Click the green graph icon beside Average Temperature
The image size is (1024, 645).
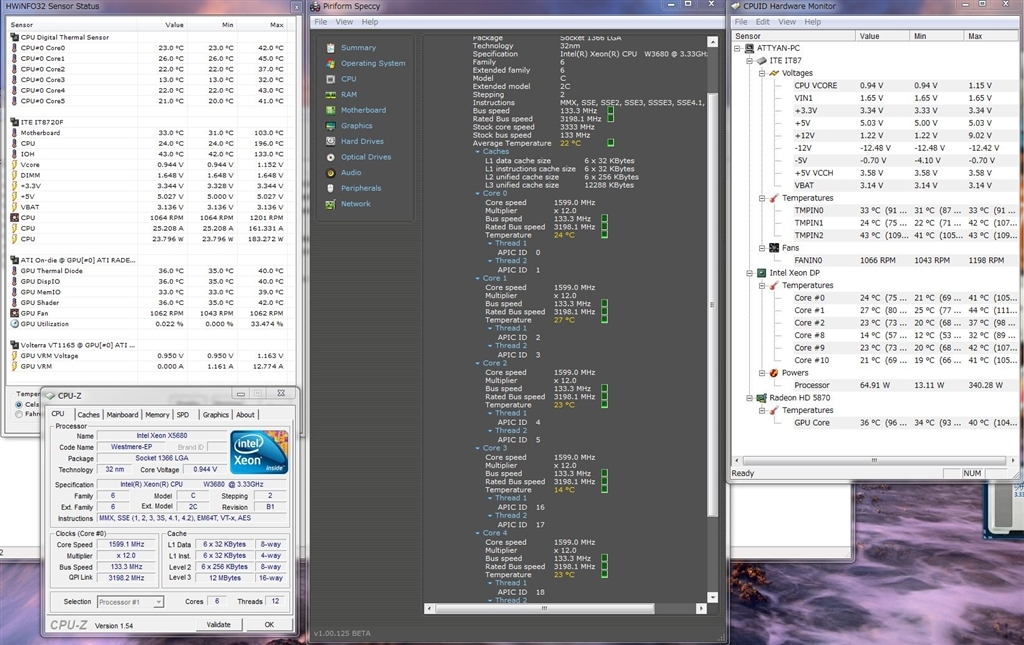tap(610, 143)
